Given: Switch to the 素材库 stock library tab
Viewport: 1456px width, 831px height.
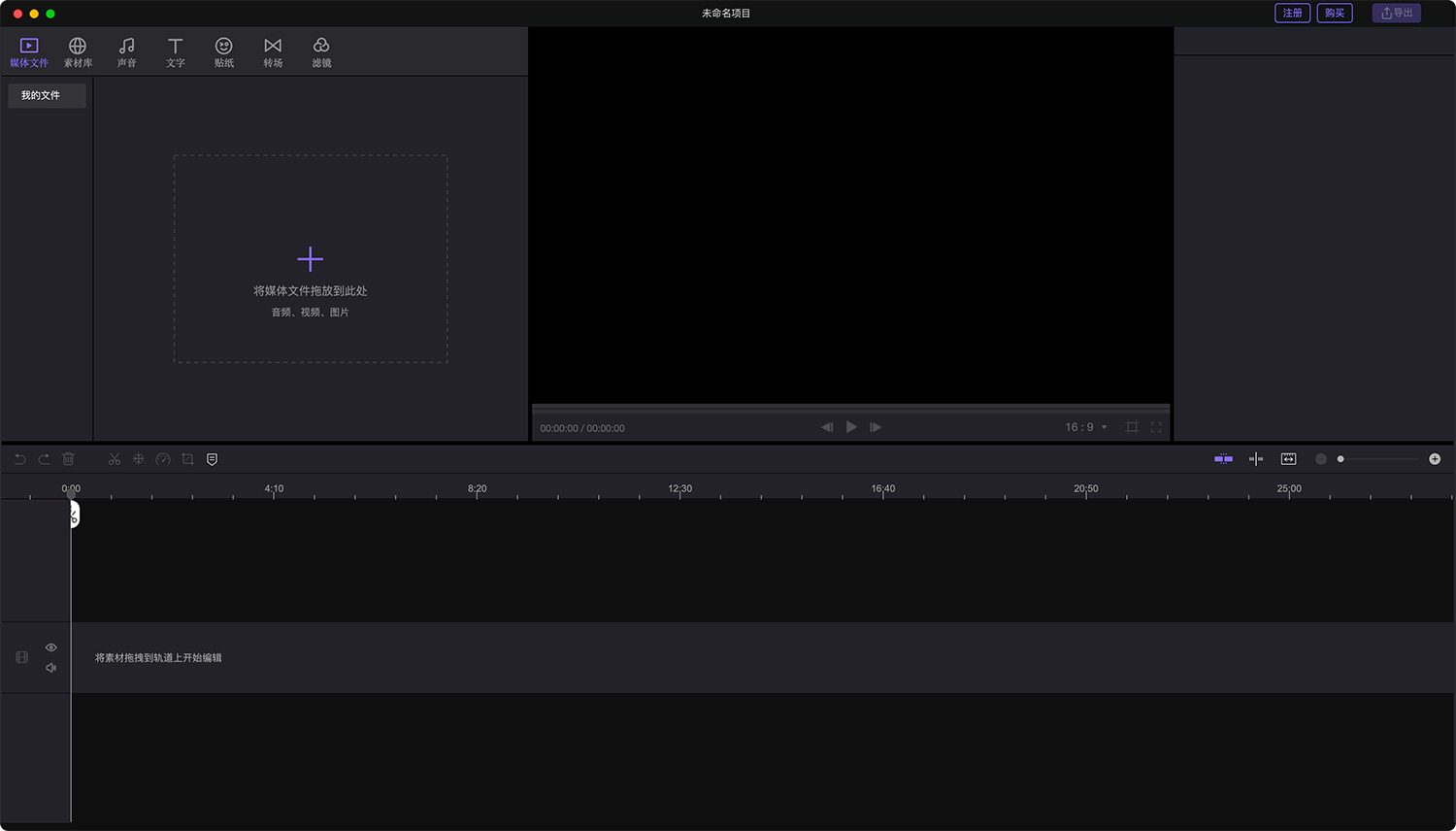Looking at the screenshot, I should coord(78,52).
